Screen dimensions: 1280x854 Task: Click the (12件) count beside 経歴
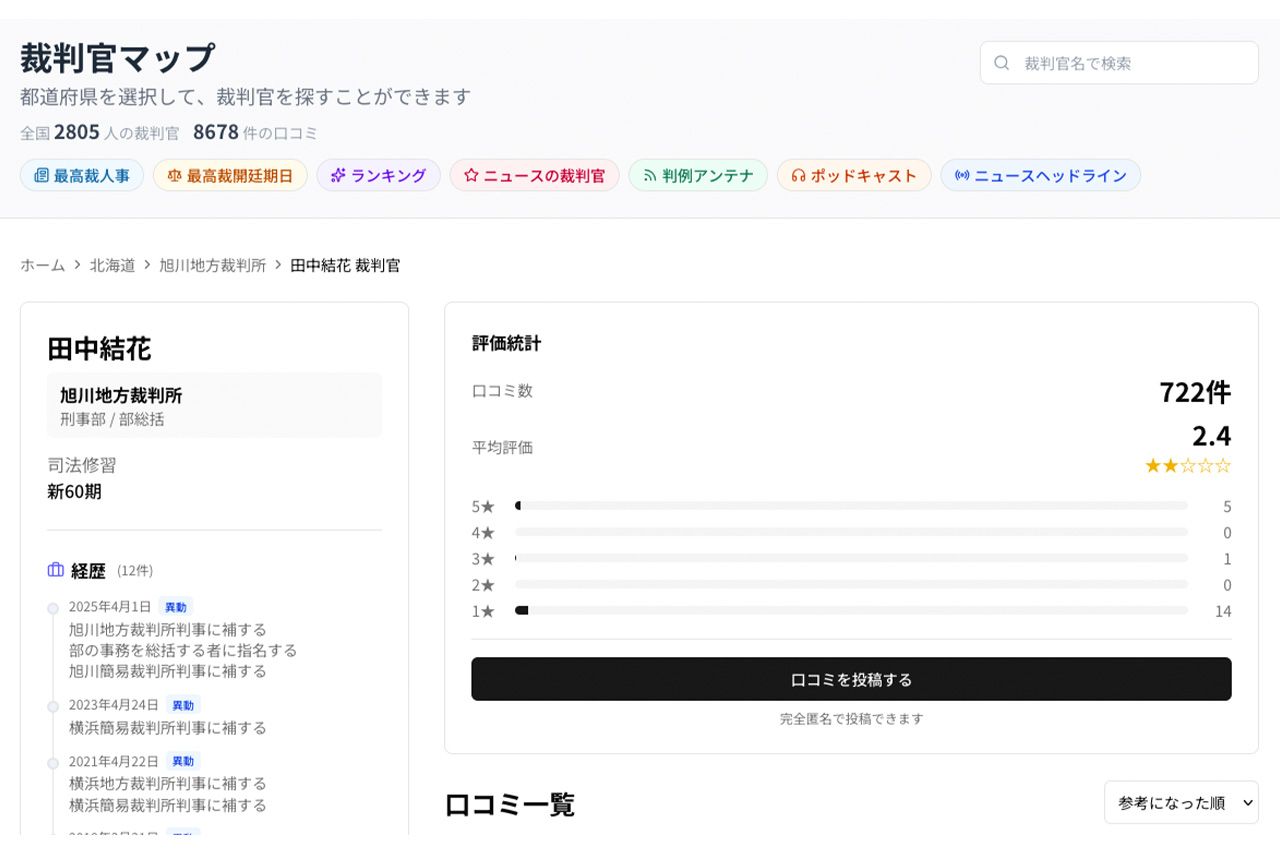click(x=135, y=571)
